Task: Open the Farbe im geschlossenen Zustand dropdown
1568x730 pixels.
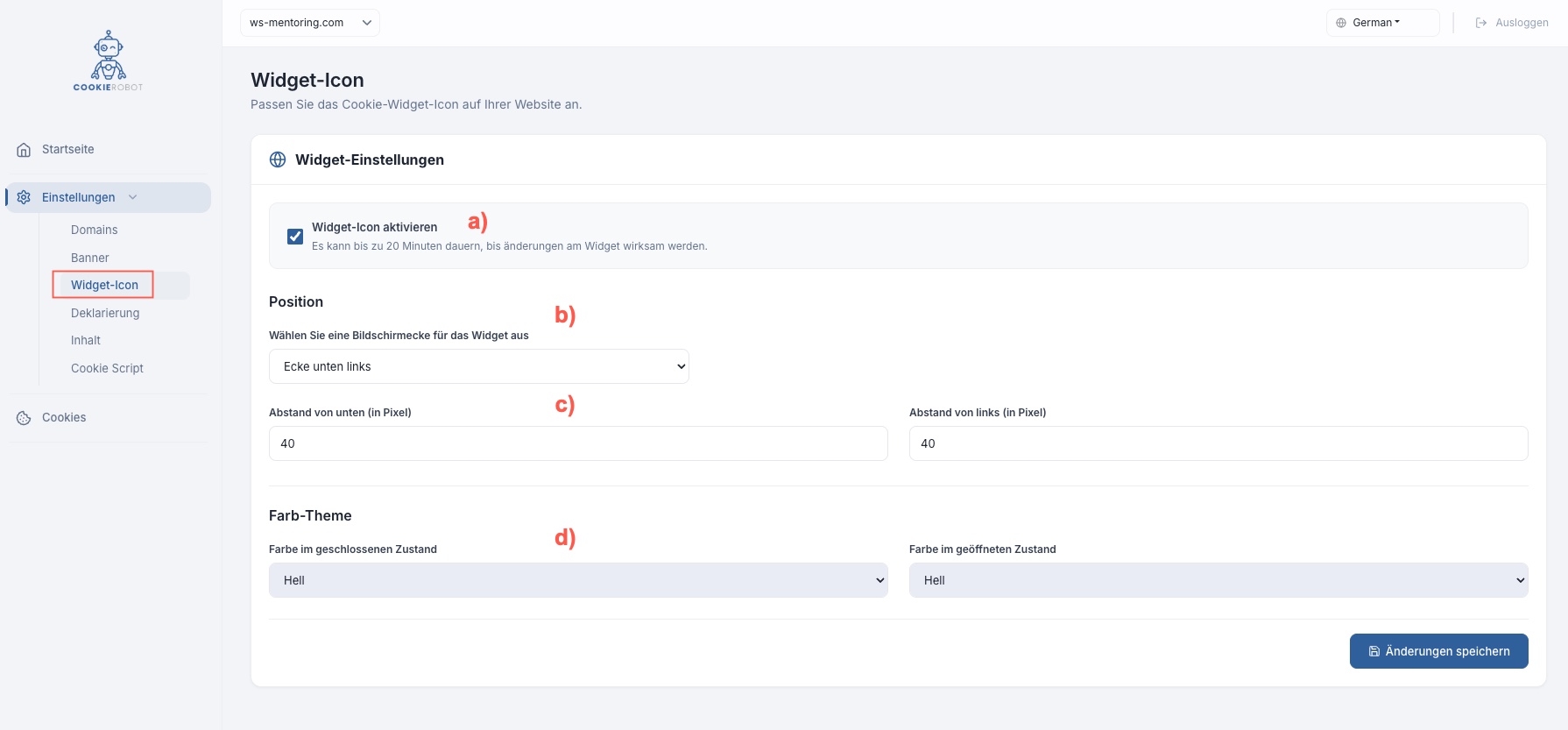Action: [x=578, y=580]
